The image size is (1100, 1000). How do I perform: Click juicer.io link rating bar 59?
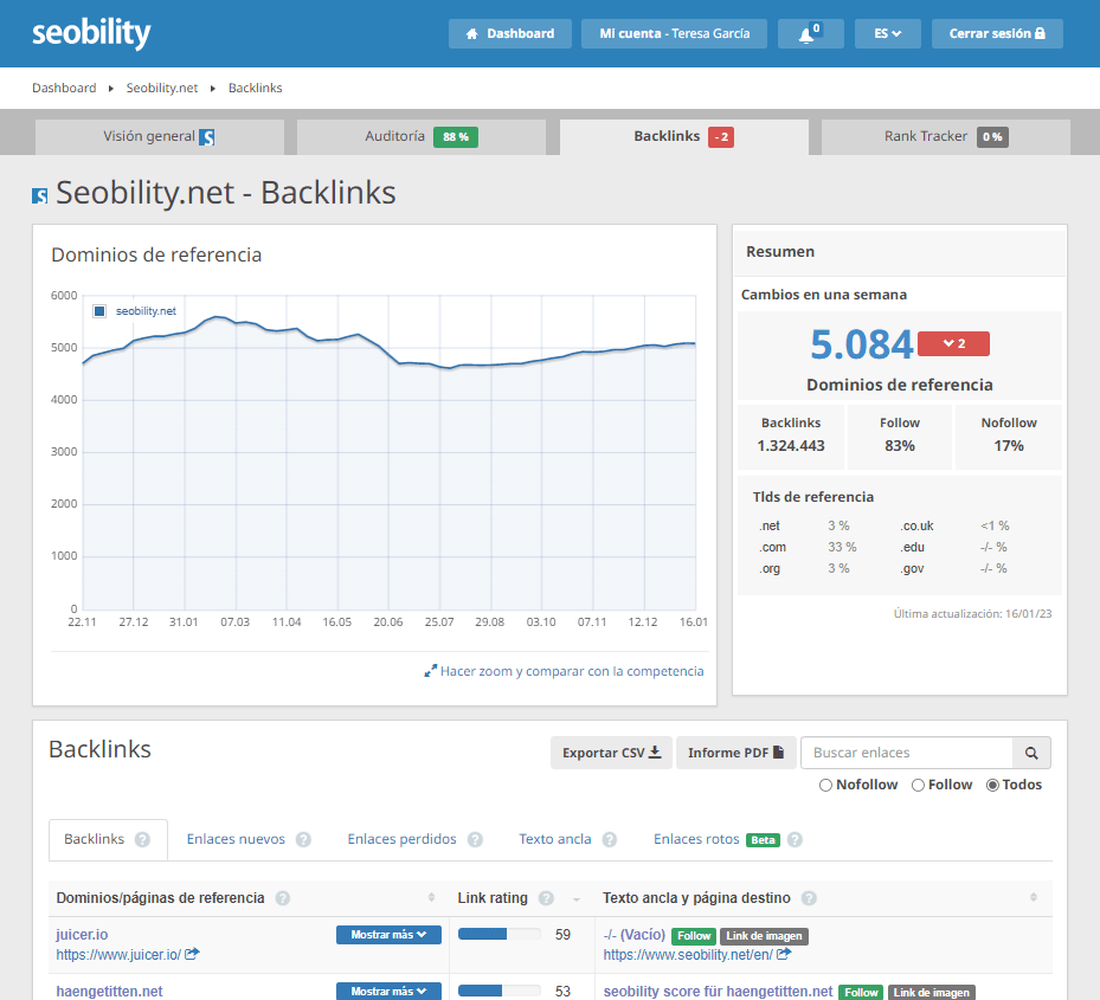(499, 934)
